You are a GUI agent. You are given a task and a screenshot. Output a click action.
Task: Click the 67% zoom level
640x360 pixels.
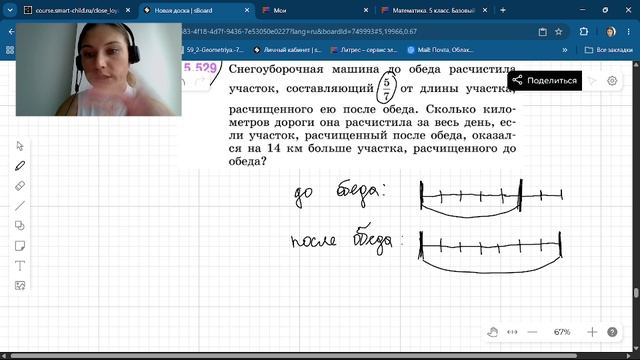[562, 332]
